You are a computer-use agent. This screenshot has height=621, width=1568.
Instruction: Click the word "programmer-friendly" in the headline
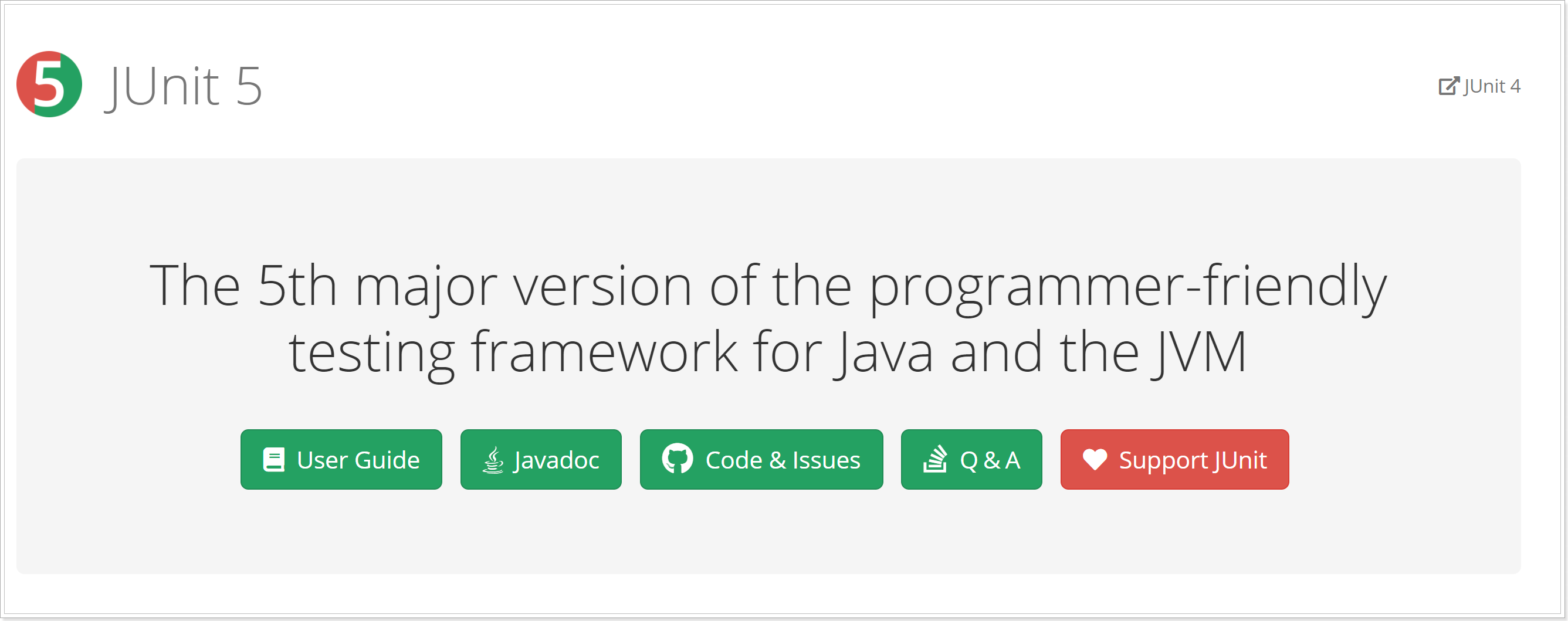coord(1127,286)
